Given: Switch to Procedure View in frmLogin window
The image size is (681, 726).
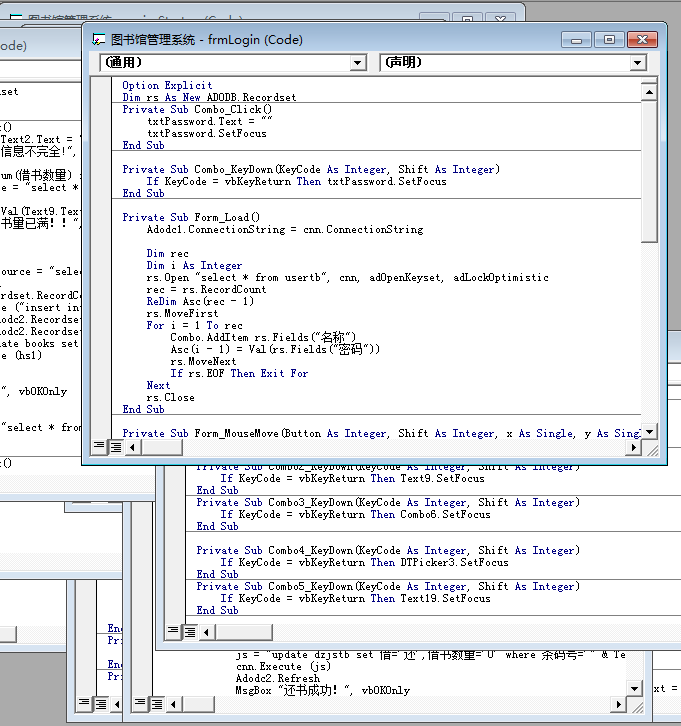Looking at the screenshot, I should click(99, 446).
